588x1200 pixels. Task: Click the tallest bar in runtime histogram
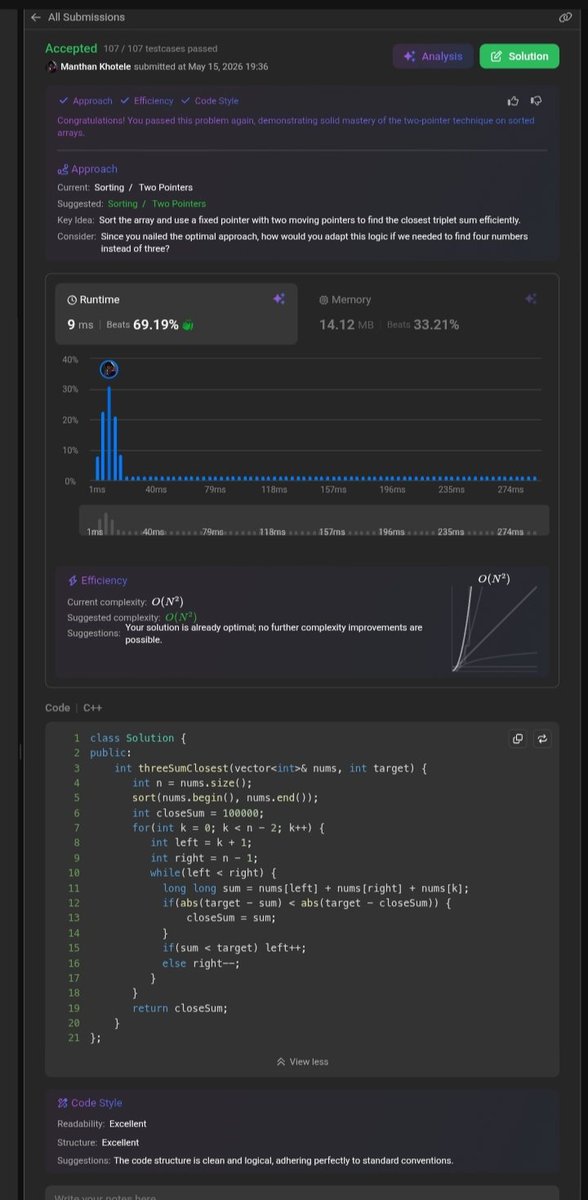click(x=109, y=433)
